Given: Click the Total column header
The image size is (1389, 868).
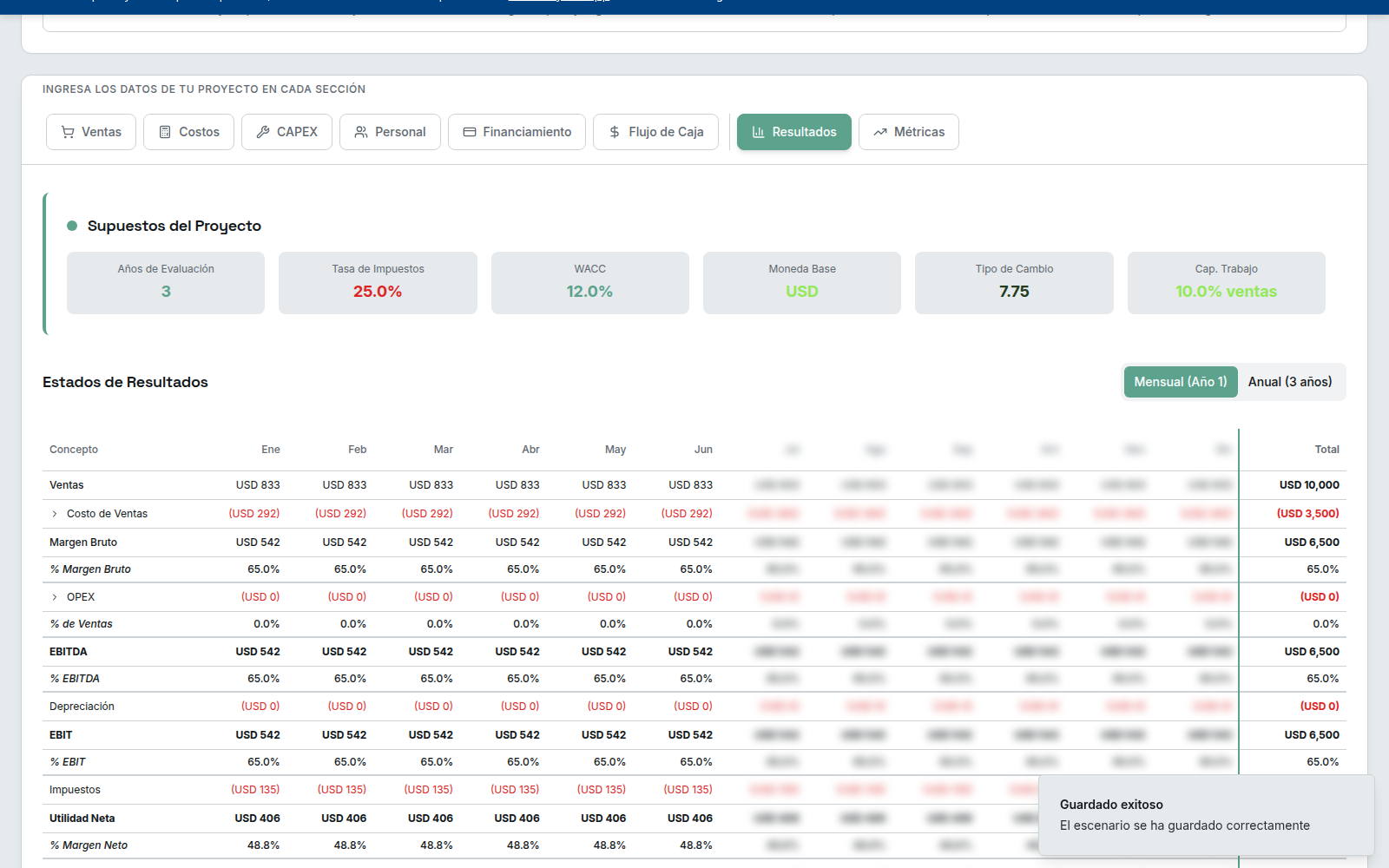Looking at the screenshot, I should (1327, 450).
